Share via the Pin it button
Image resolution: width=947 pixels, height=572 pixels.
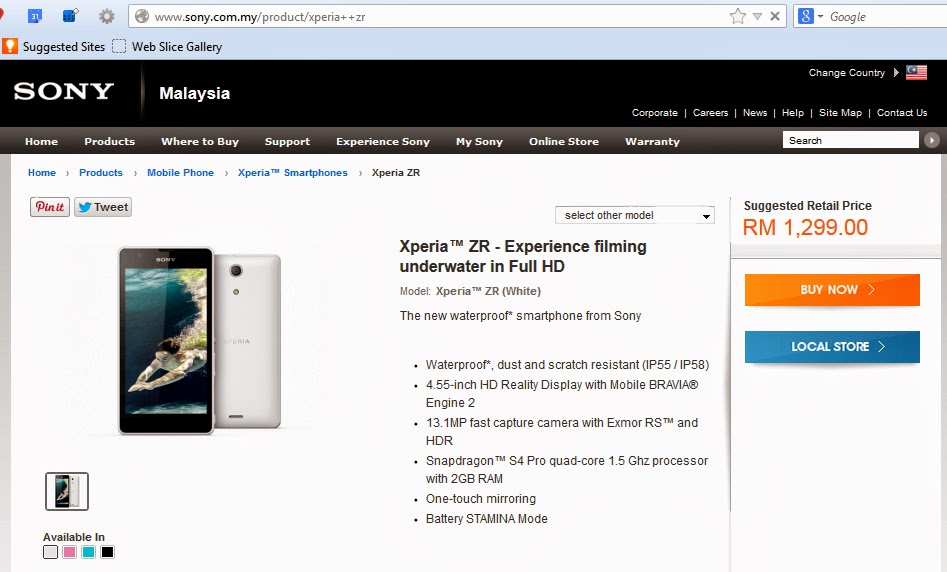click(x=50, y=207)
